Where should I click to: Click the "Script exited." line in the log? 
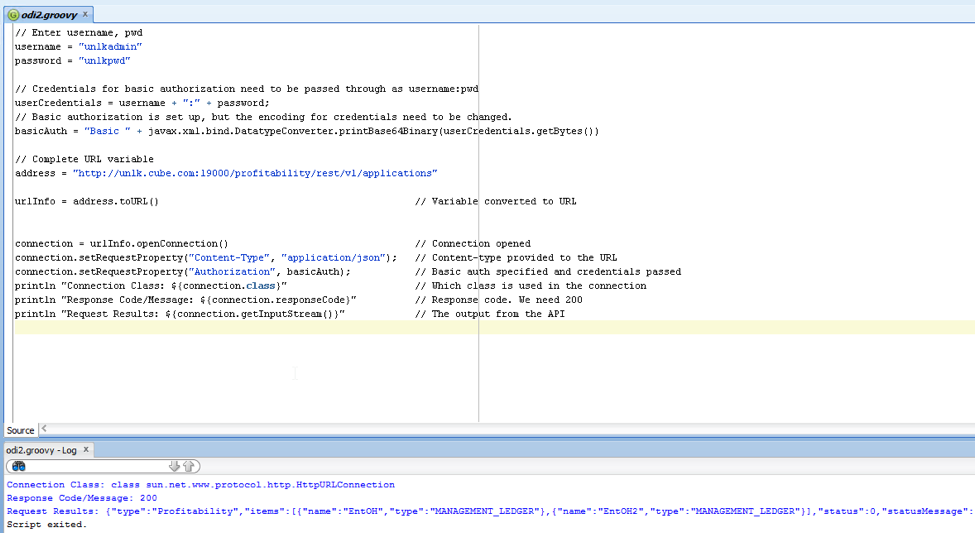coord(46,524)
